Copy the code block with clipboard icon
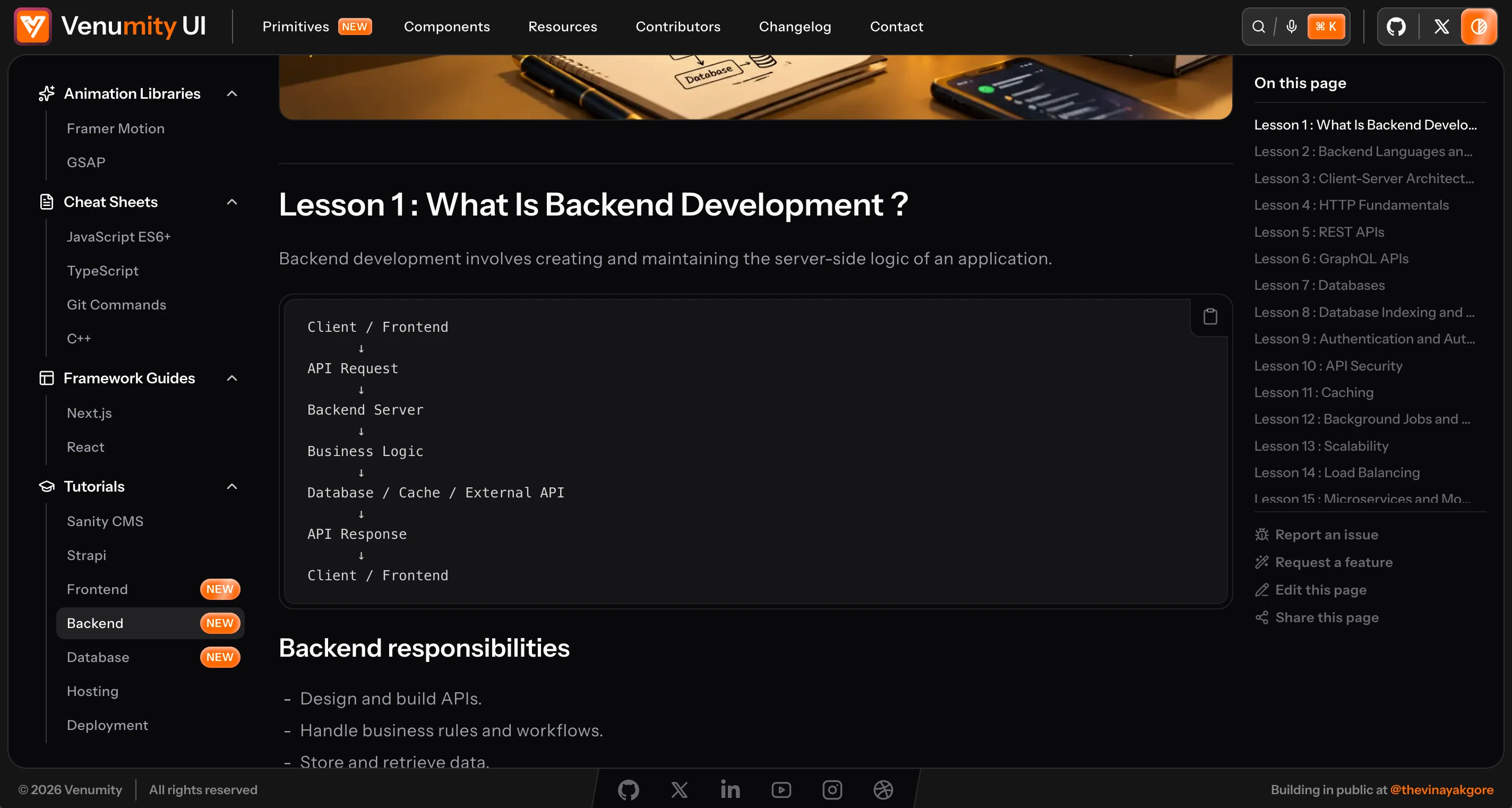The image size is (1512, 808). (x=1210, y=316)
